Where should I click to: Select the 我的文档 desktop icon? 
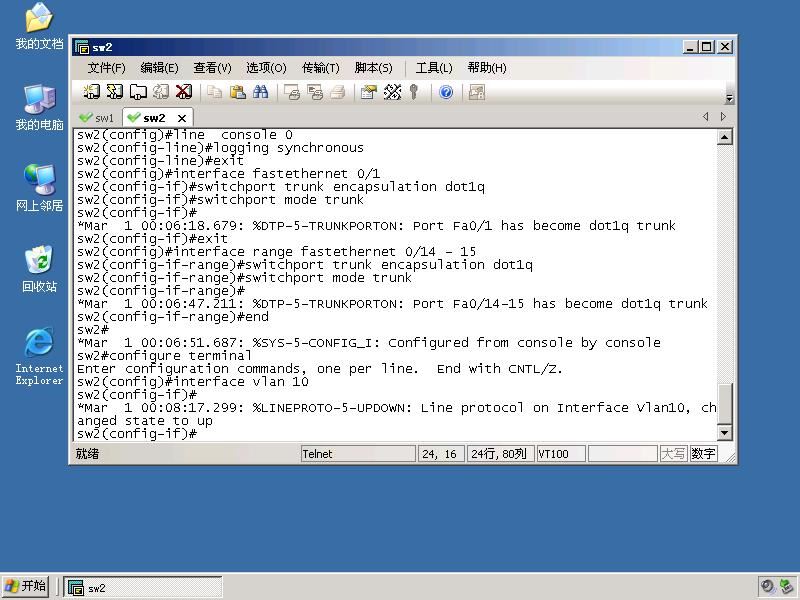pos(39,26)
